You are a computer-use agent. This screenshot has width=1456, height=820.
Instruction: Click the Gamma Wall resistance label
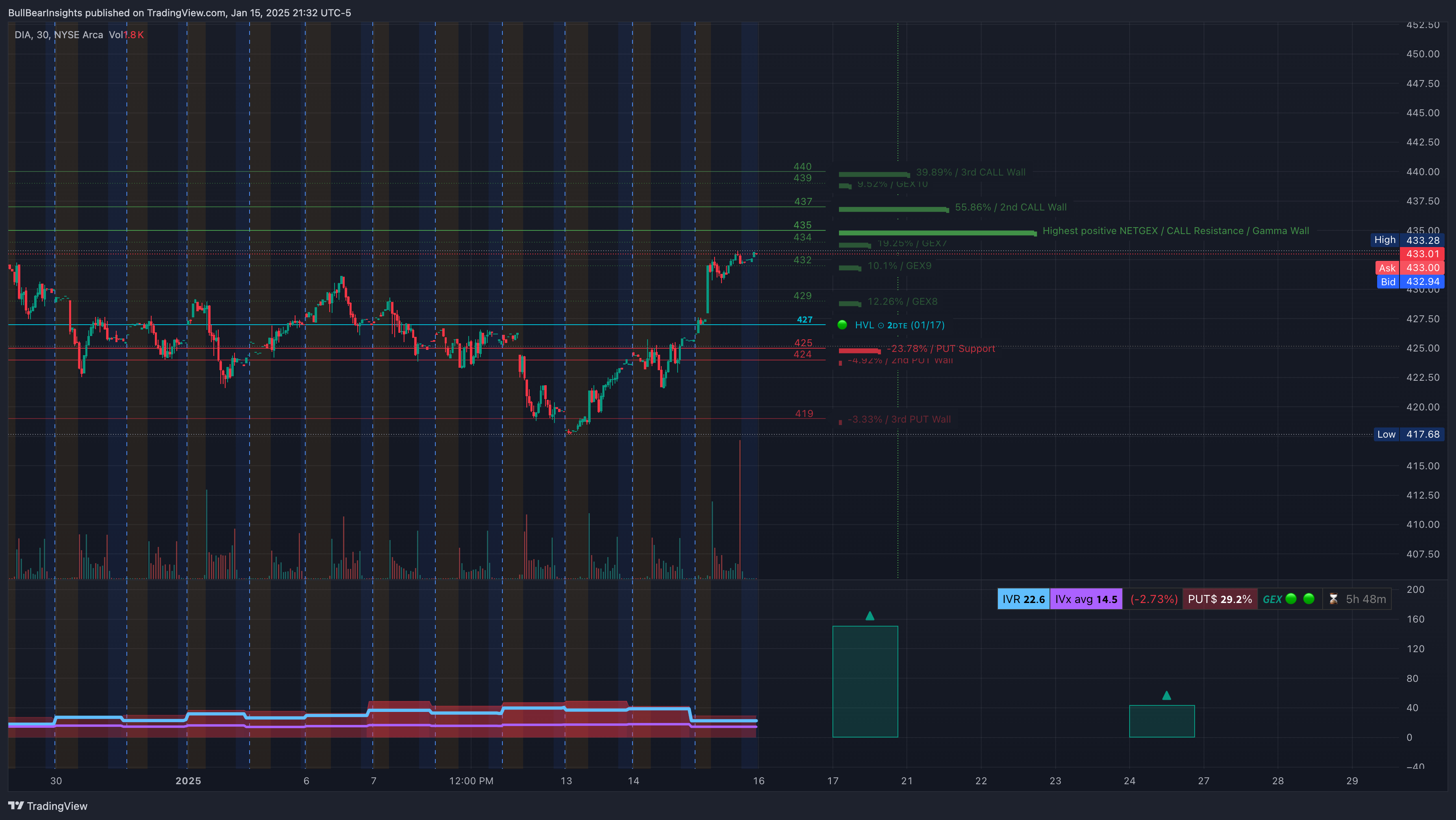click(1176, 230)
